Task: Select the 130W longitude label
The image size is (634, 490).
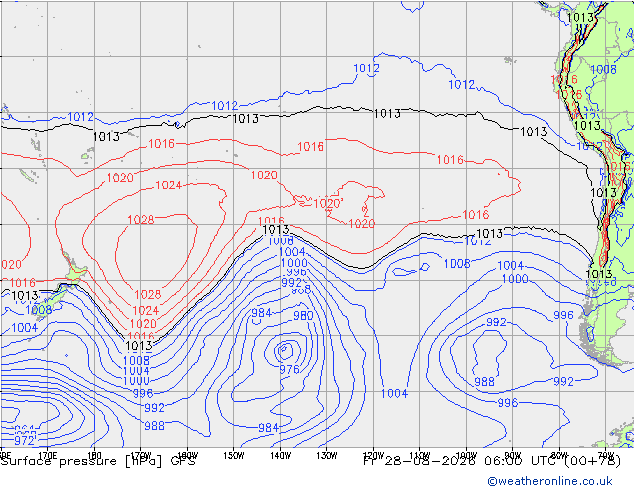Action: [x=327, y=456]
